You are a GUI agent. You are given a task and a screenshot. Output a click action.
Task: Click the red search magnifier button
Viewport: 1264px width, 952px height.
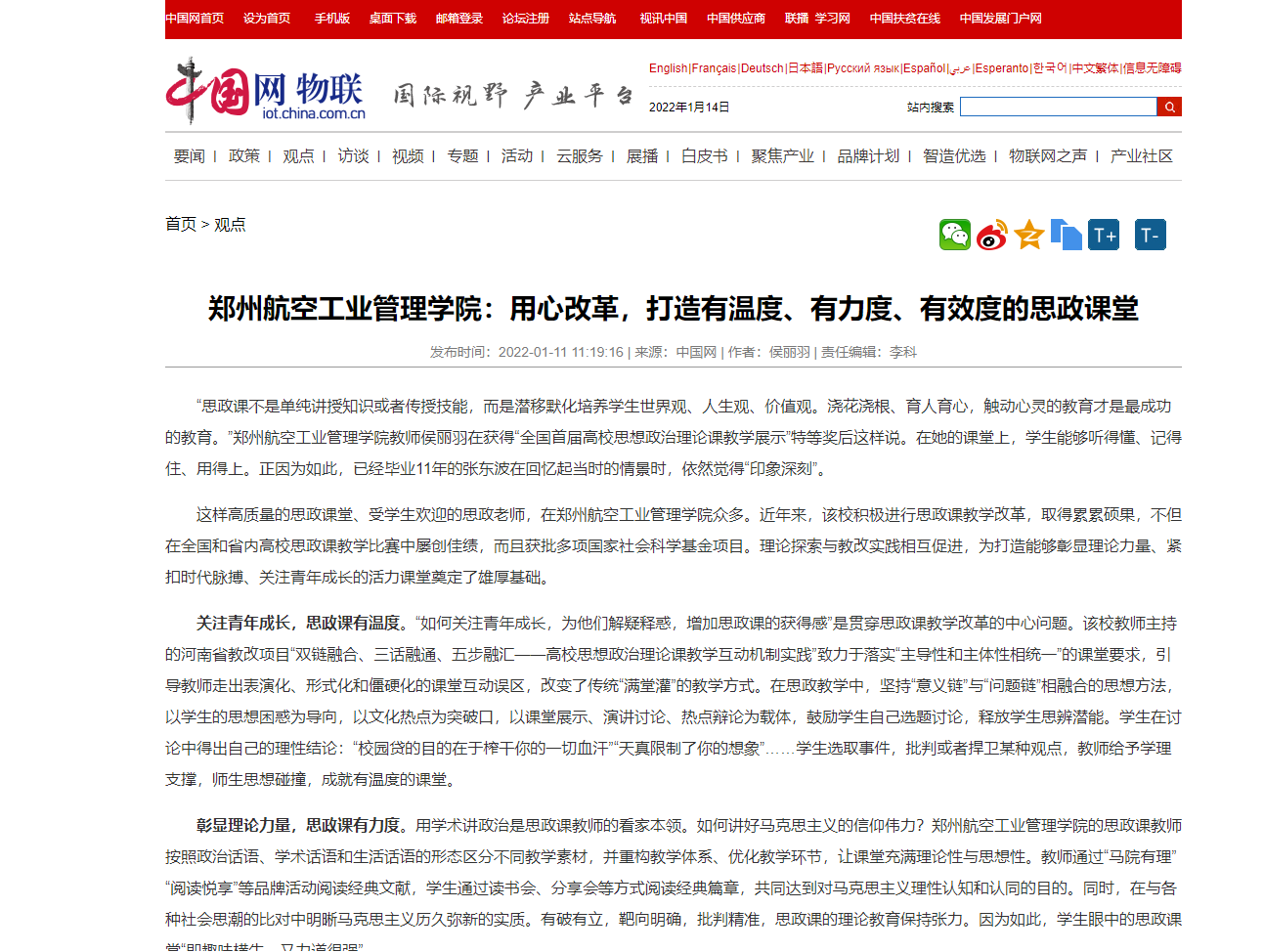coord(1169,107)
